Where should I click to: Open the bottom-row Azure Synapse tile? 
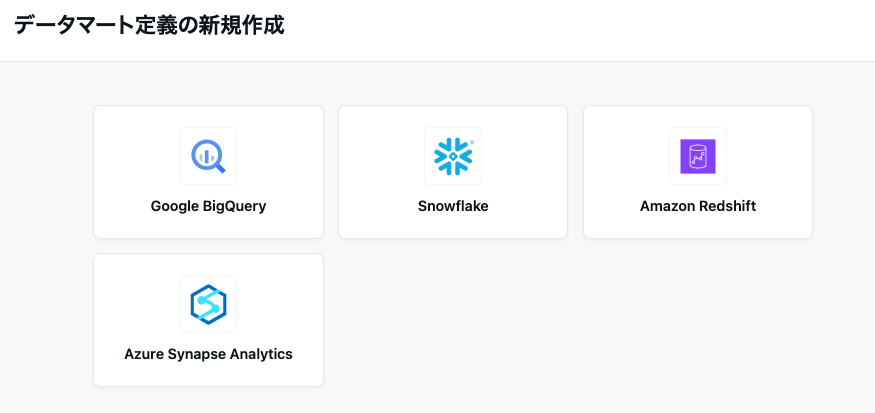click(x=208, y=320)
